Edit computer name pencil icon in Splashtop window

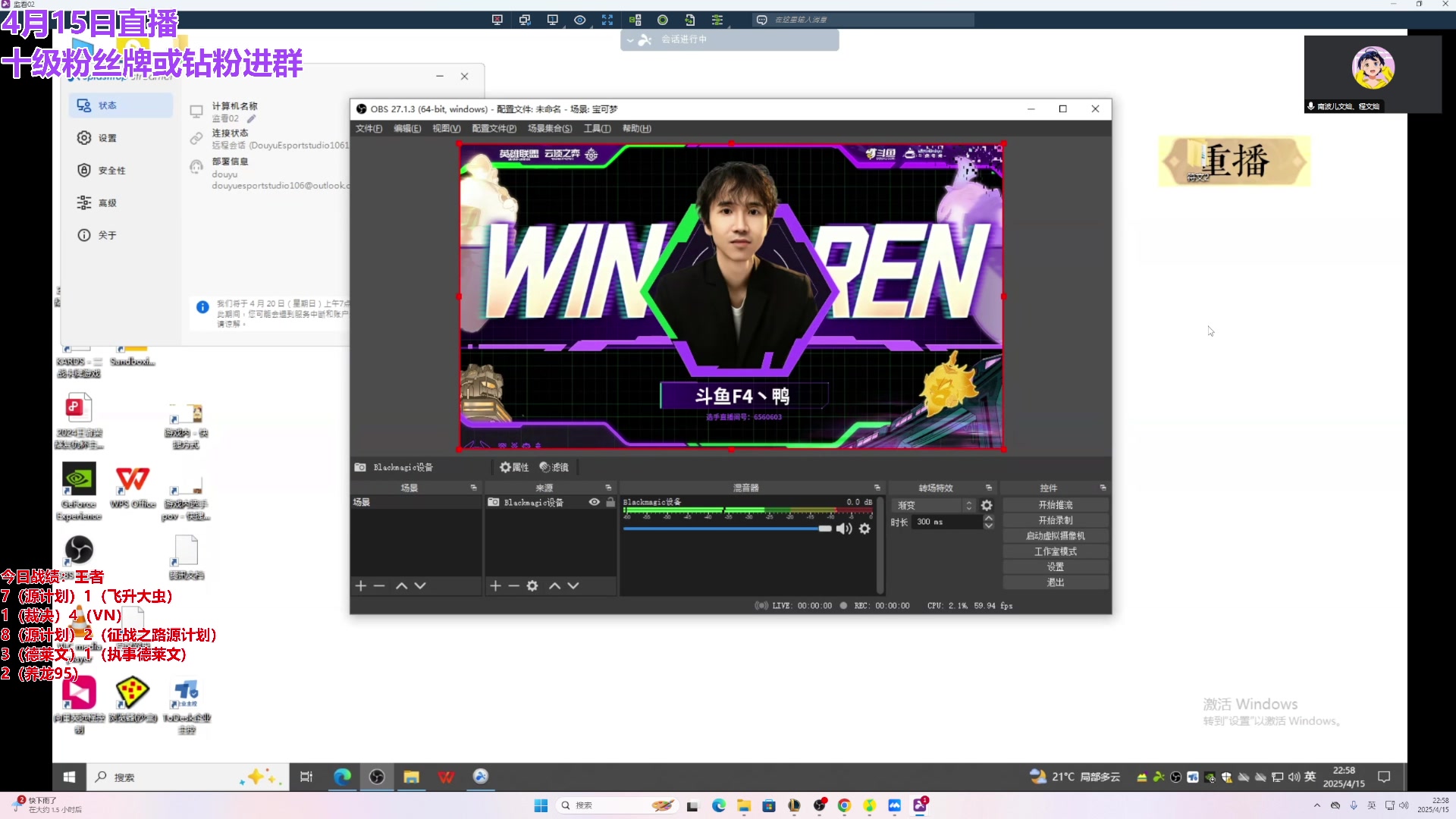click(x=252, y=118)
